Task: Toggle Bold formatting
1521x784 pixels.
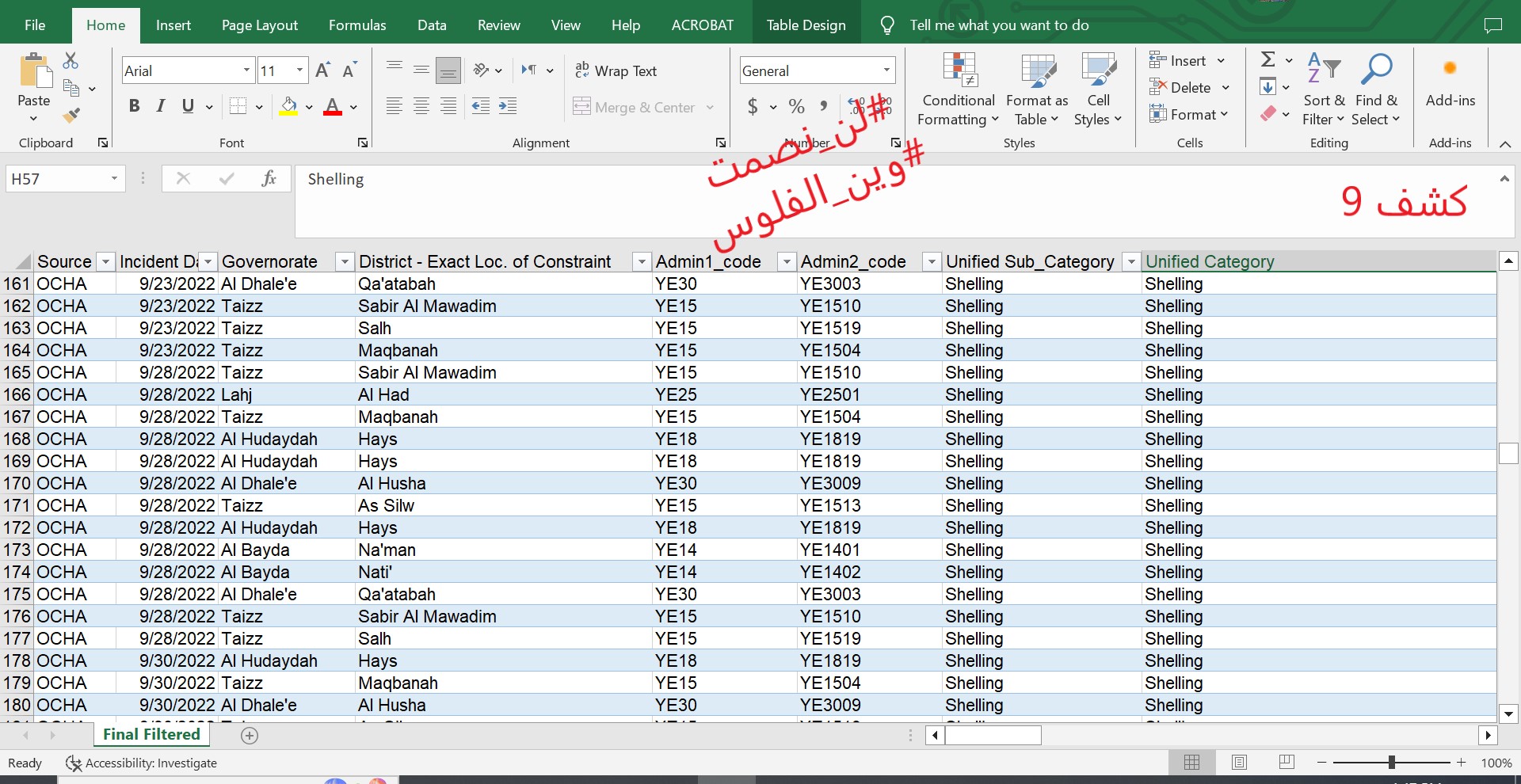Action: [x=135, y=106]
